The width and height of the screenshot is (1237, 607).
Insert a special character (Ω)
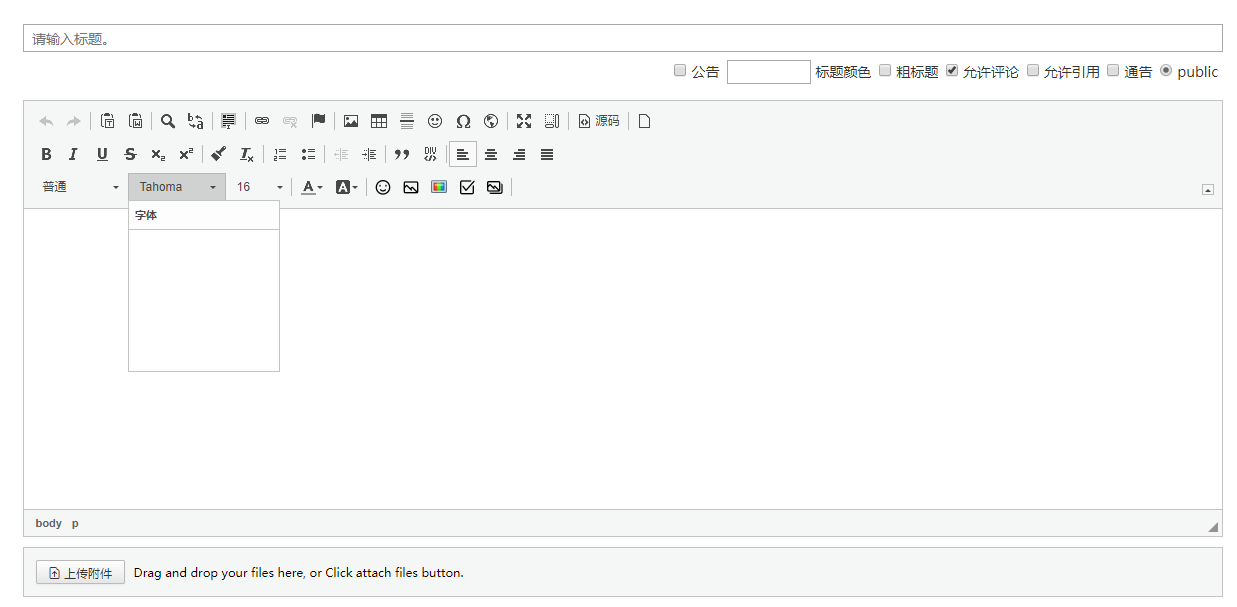[463, 121]
